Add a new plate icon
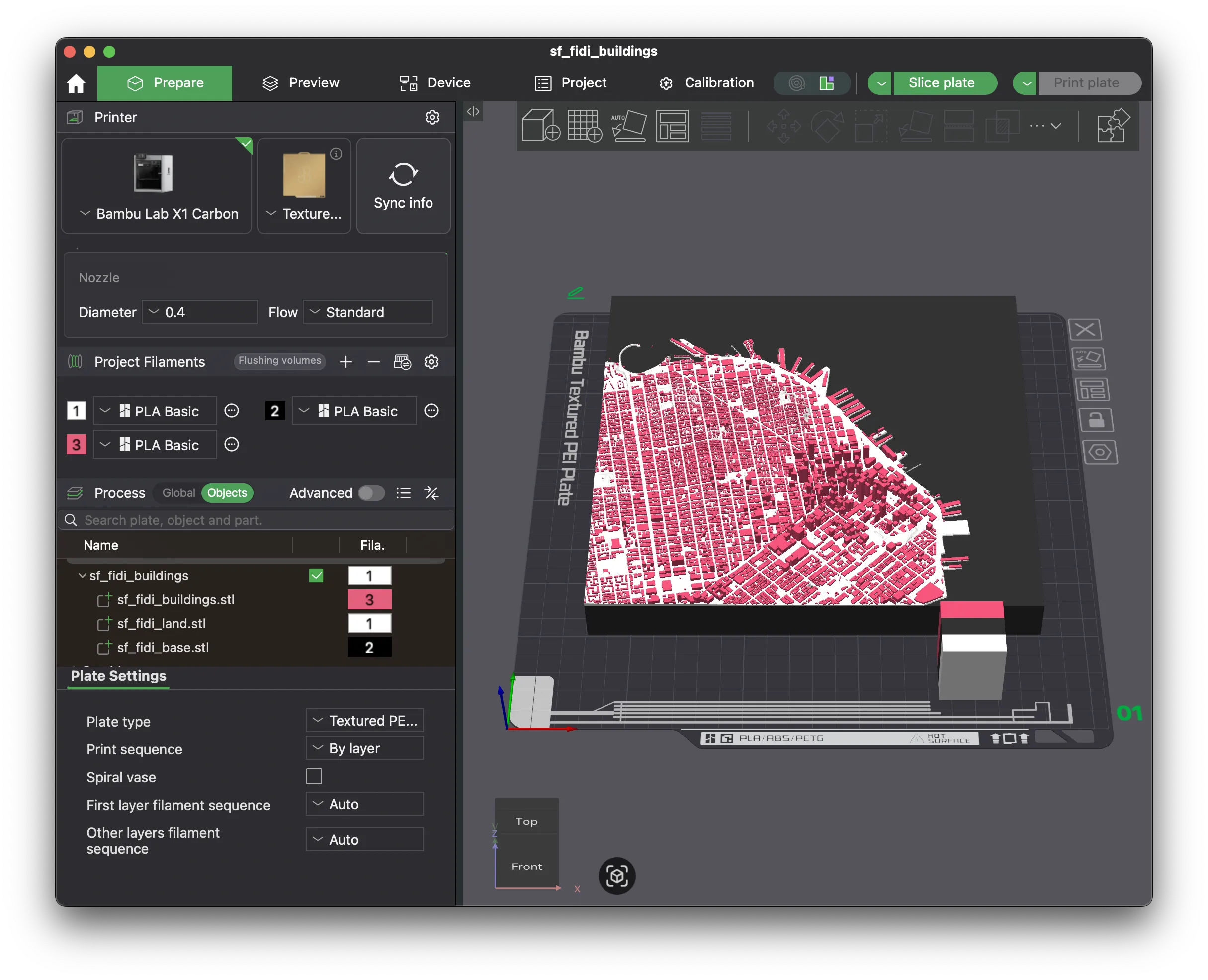Viewport: 1208px width, 980px height. pos(585,125)
